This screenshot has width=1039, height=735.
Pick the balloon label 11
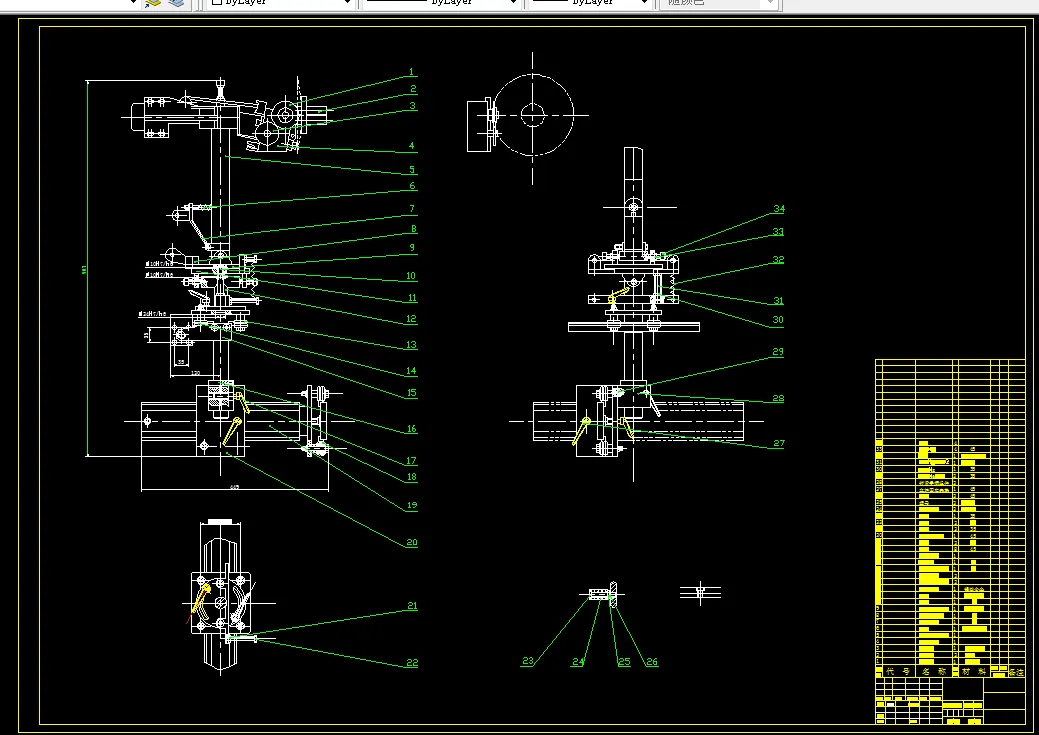pyautogui.click(x=412, y=298)
